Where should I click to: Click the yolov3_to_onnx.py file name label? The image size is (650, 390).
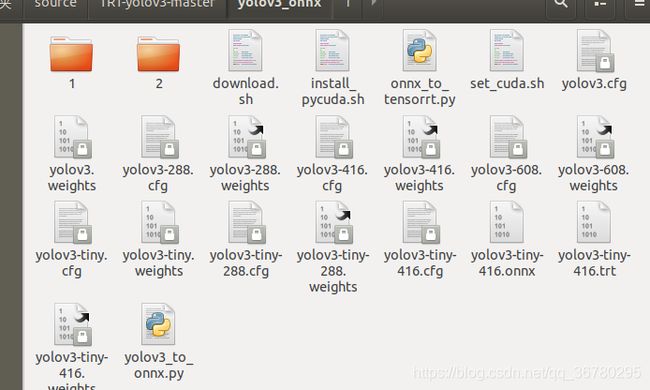[159, 365]
